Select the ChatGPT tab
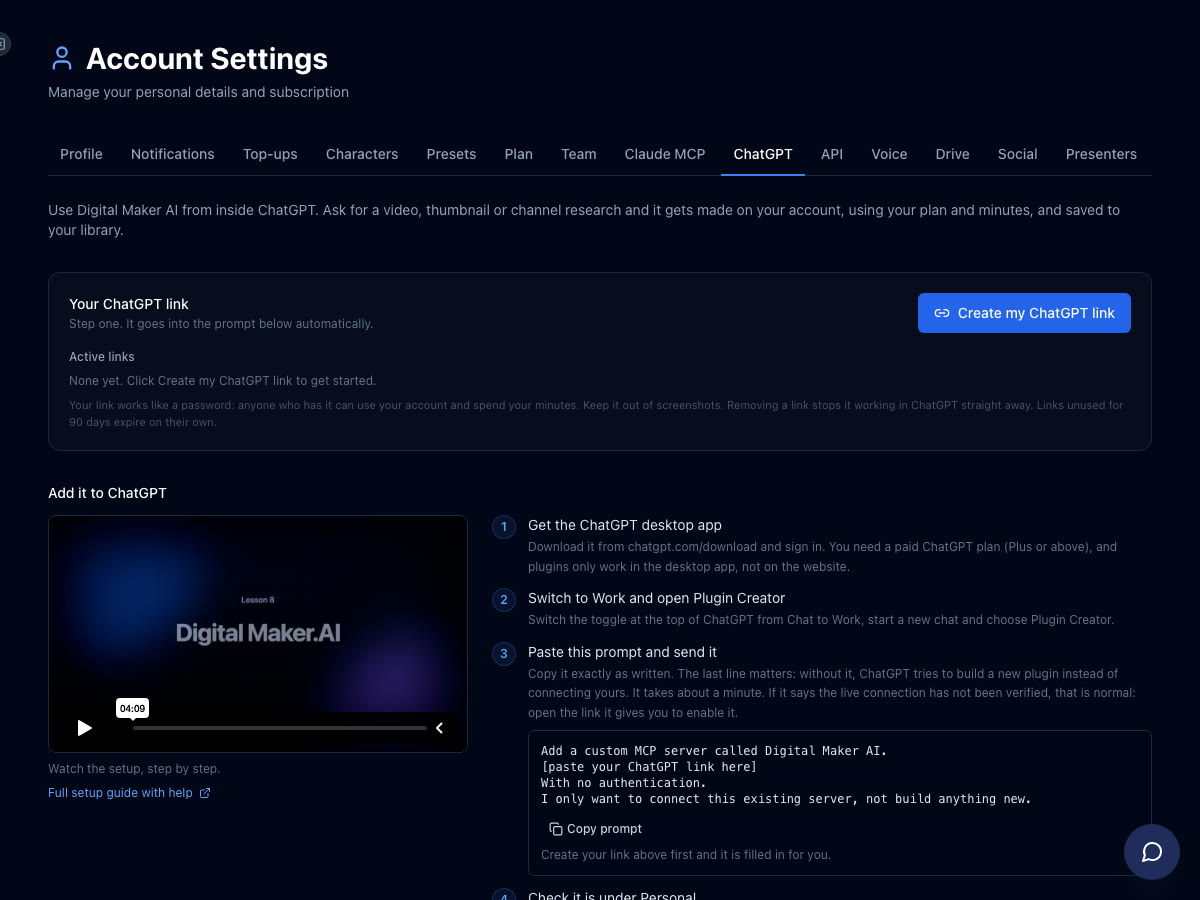This screenshot has height=900, width=1200. point(763,154)
